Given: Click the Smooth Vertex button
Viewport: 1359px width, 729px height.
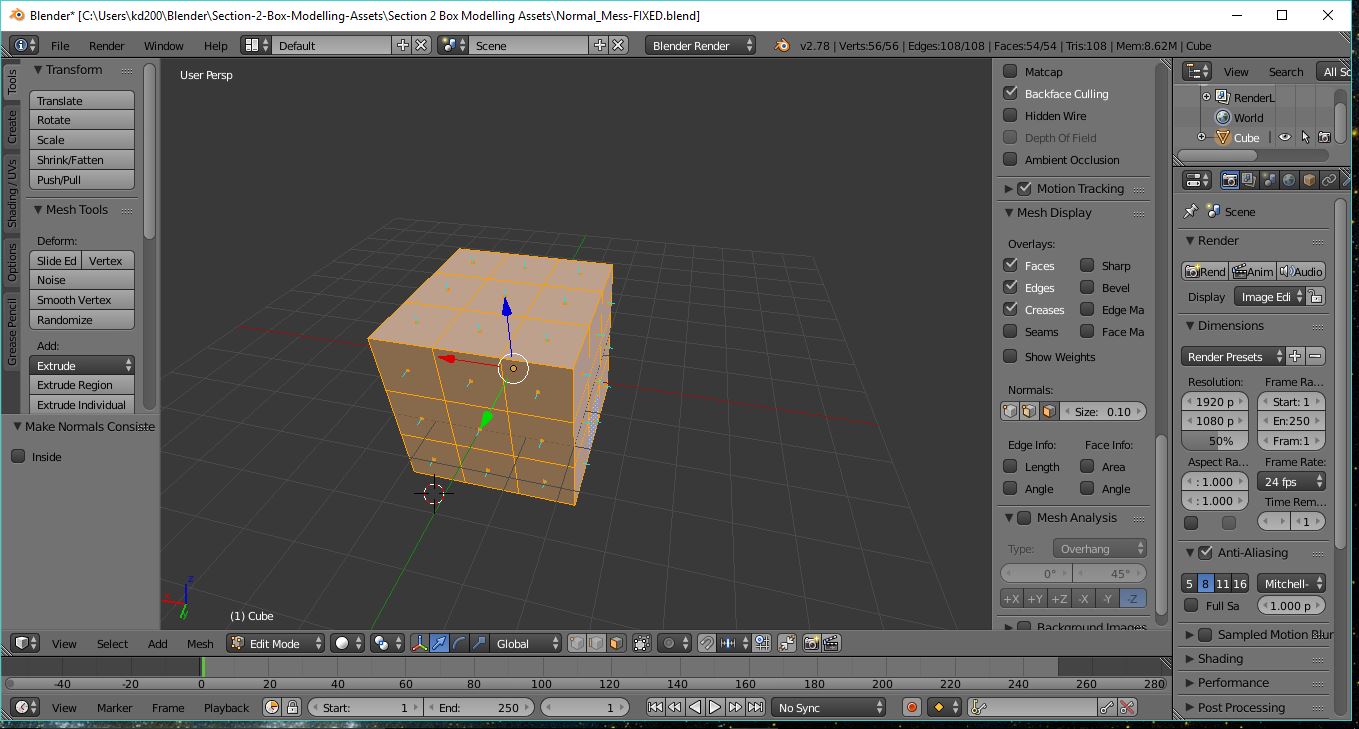Looking at the screenshot, I should click(81, 300).
